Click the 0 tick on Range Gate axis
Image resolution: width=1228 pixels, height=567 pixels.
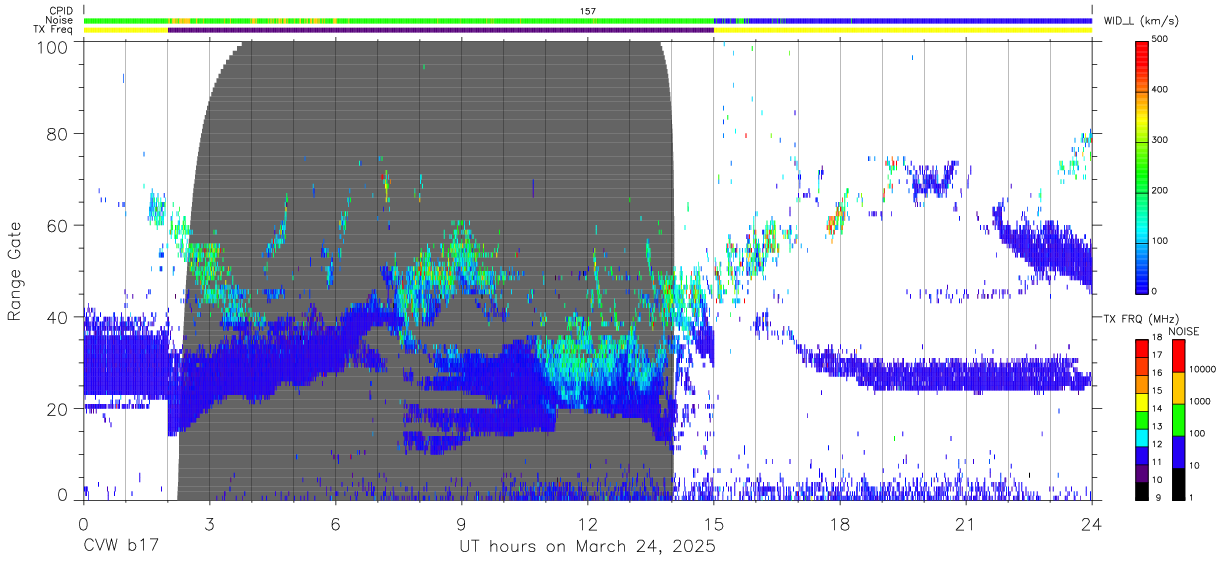62,495
